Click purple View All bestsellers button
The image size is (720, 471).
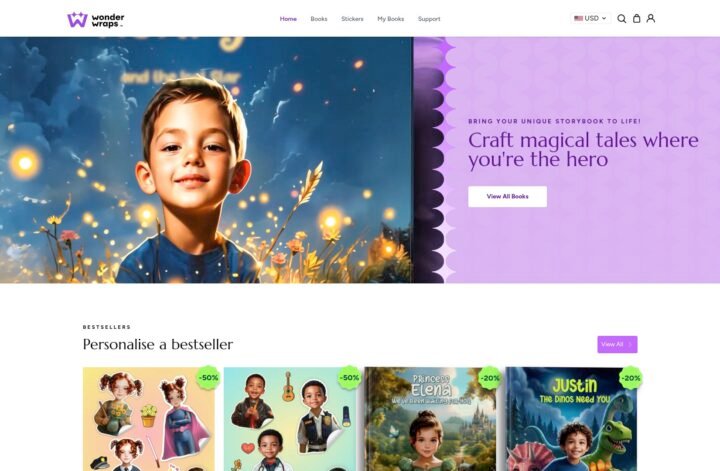(617, 344)
